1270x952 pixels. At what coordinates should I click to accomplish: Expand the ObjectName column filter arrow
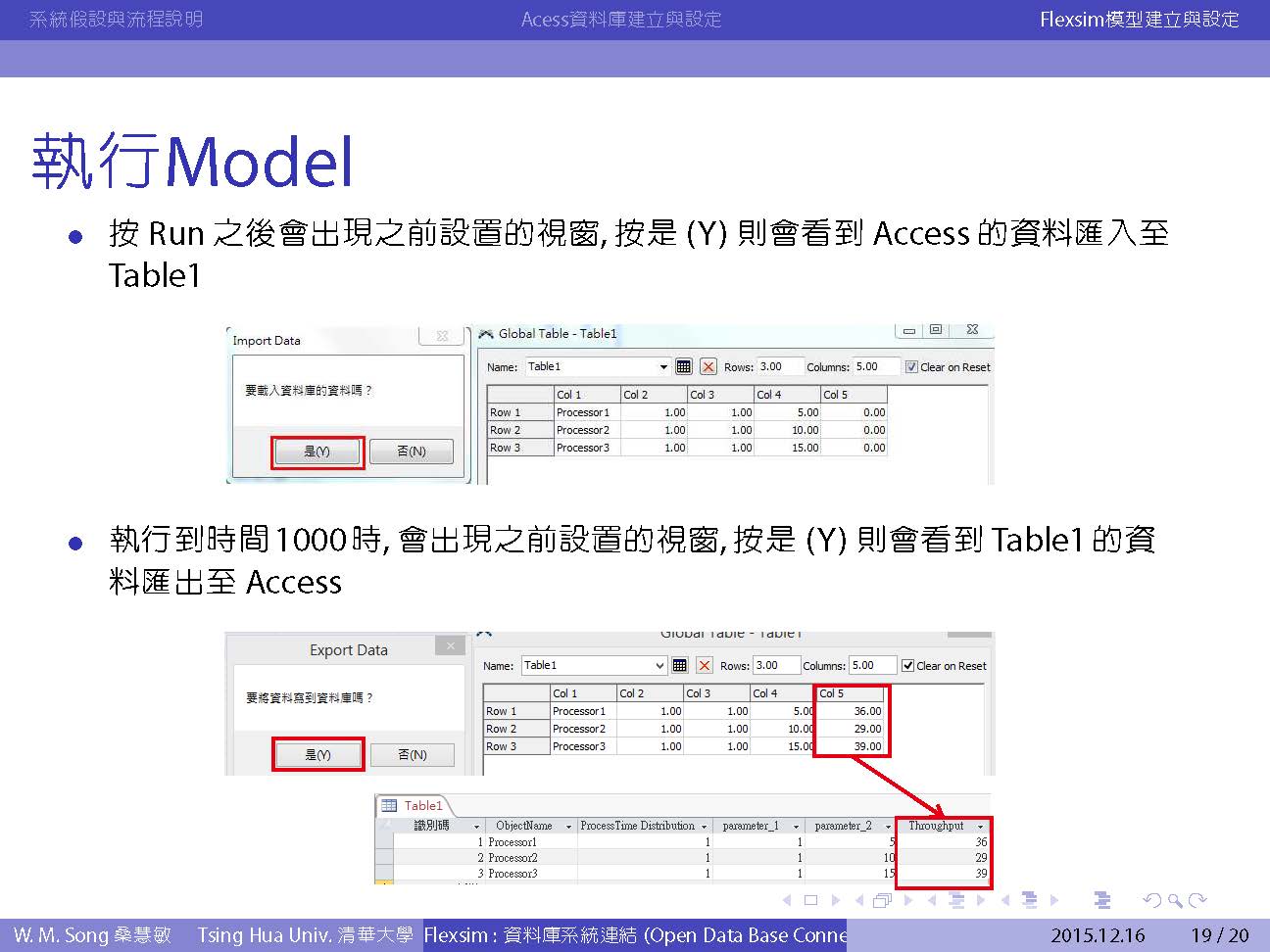pos(568,827)
